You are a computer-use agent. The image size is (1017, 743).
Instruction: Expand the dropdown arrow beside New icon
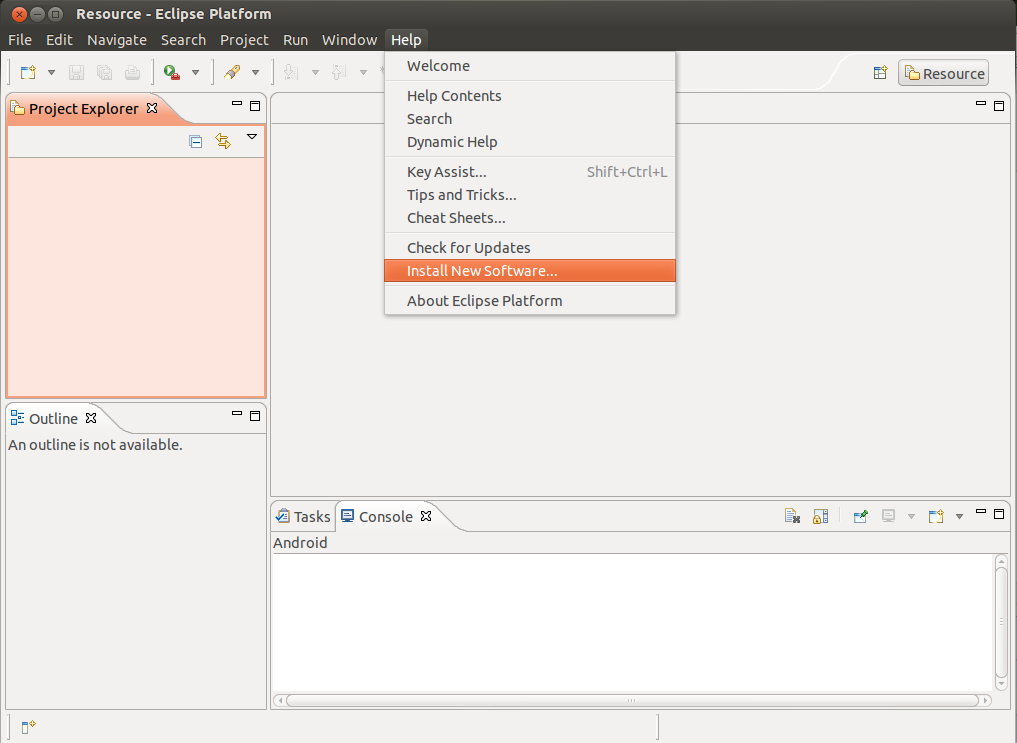pos(51,73)
